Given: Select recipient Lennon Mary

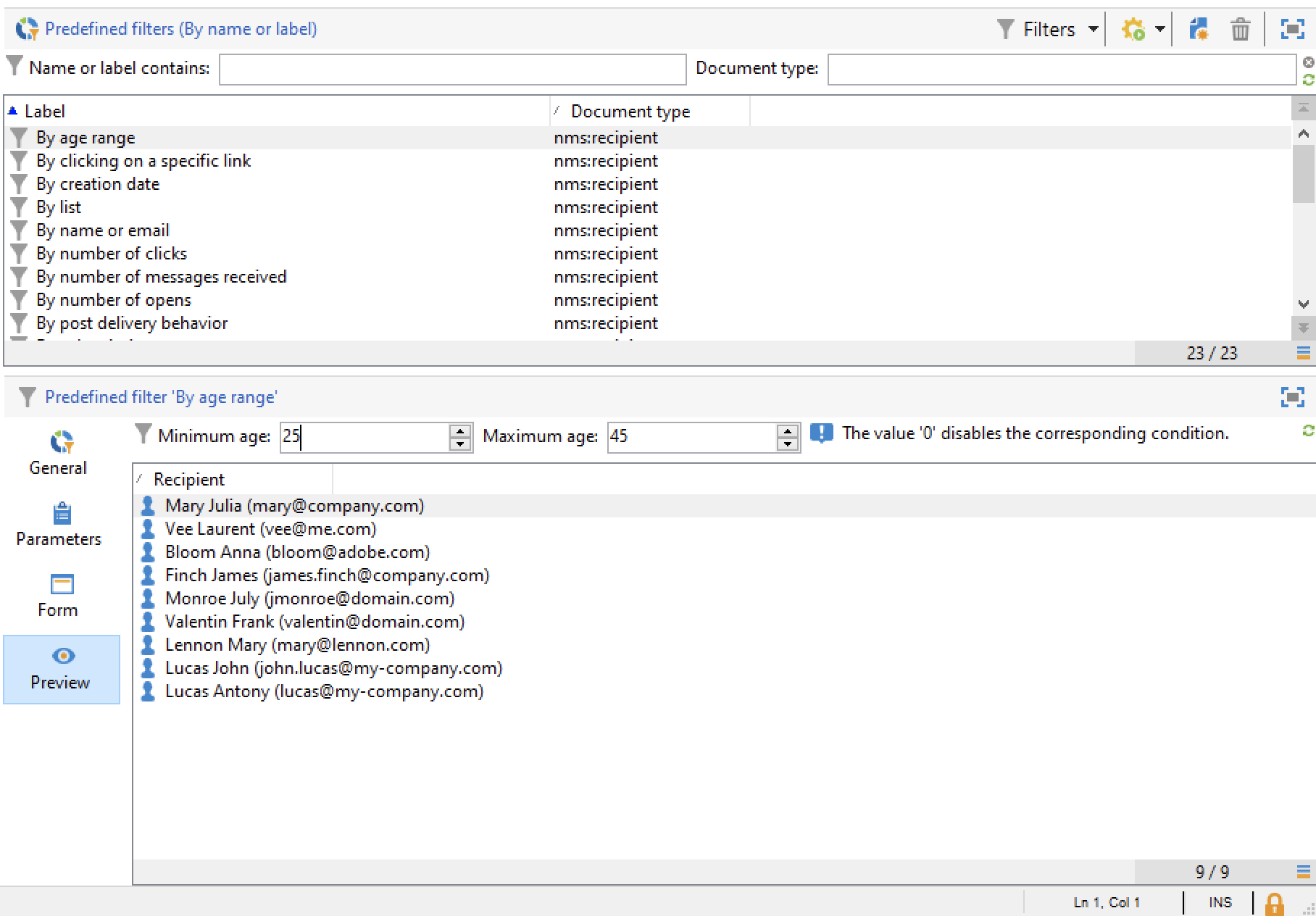Looking at the screenshot, I should pyautogui.click(x=725, y=645).
